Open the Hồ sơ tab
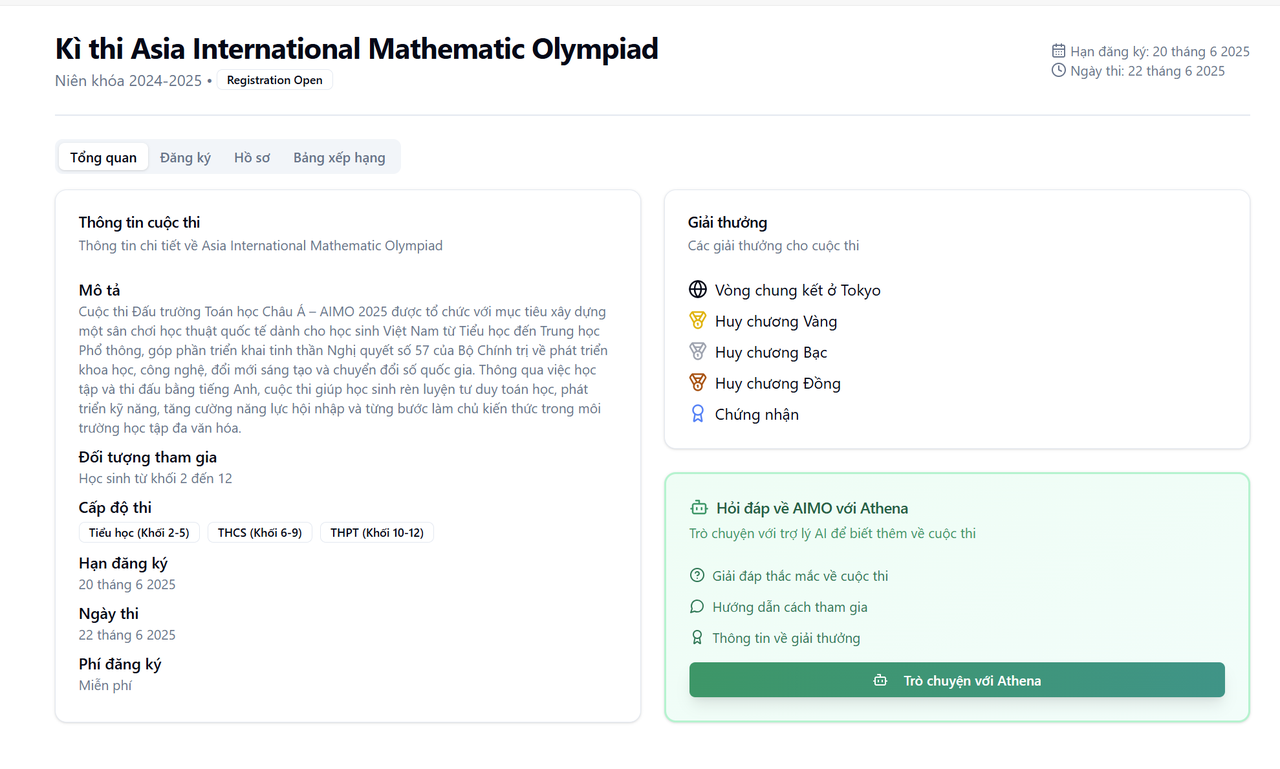This screenshot has height=769, width=1280. [x=252, y=157]
